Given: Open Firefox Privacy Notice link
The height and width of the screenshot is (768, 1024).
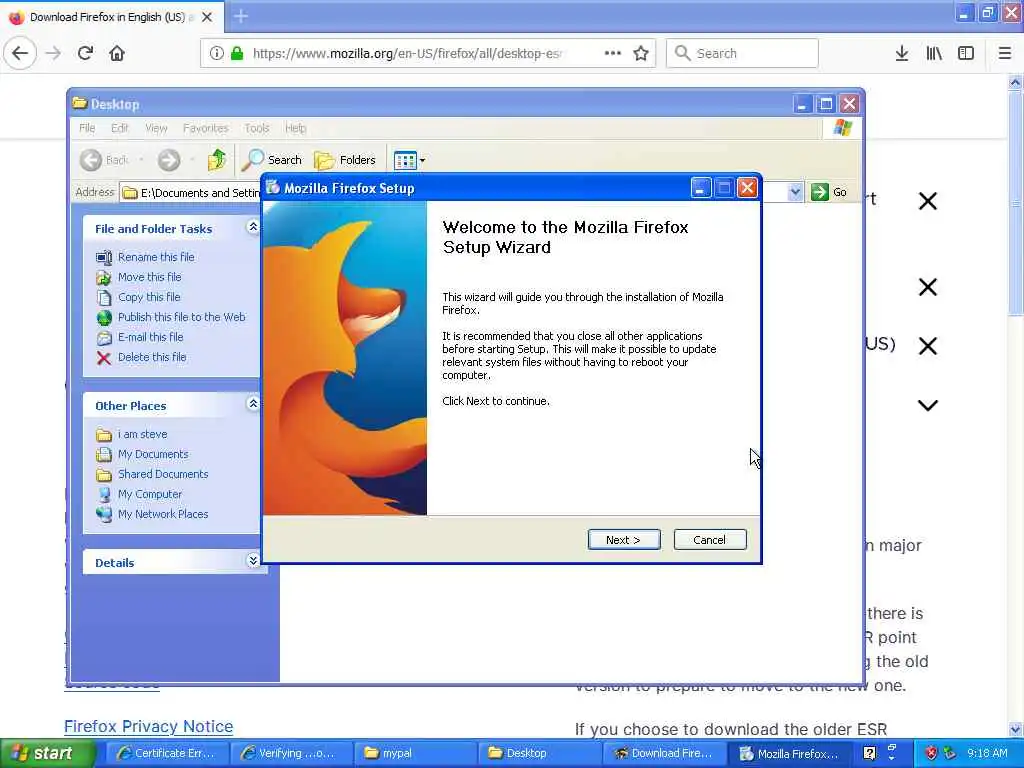Looking at the screenshot, I should click(148, 726).
